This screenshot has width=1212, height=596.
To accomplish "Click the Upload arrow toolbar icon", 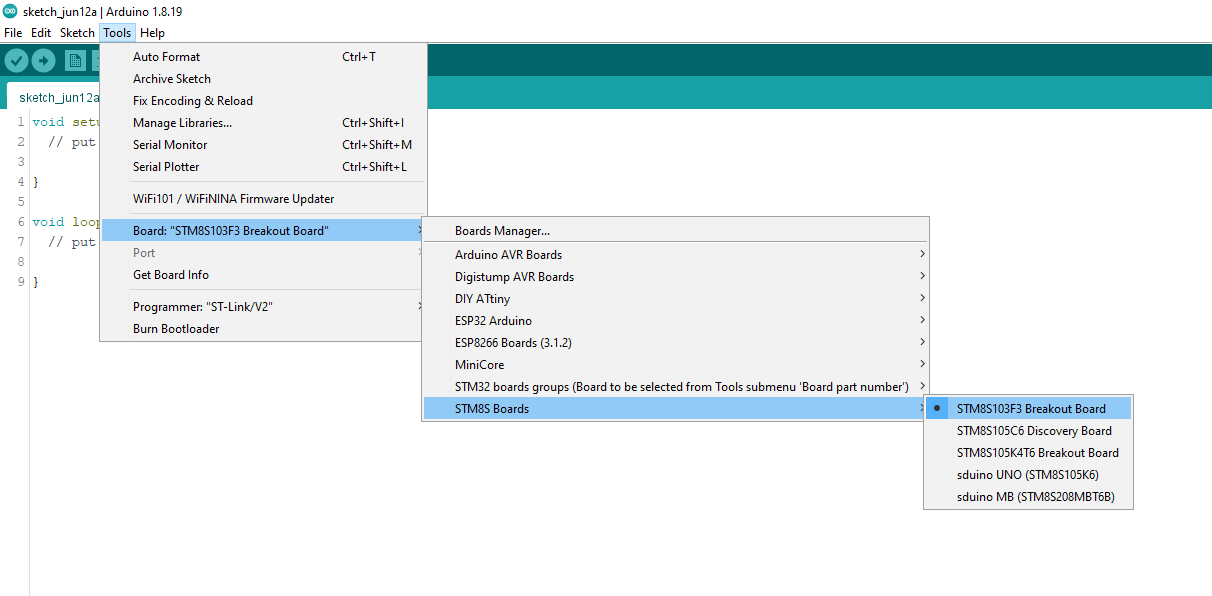I will coord(43,61).
